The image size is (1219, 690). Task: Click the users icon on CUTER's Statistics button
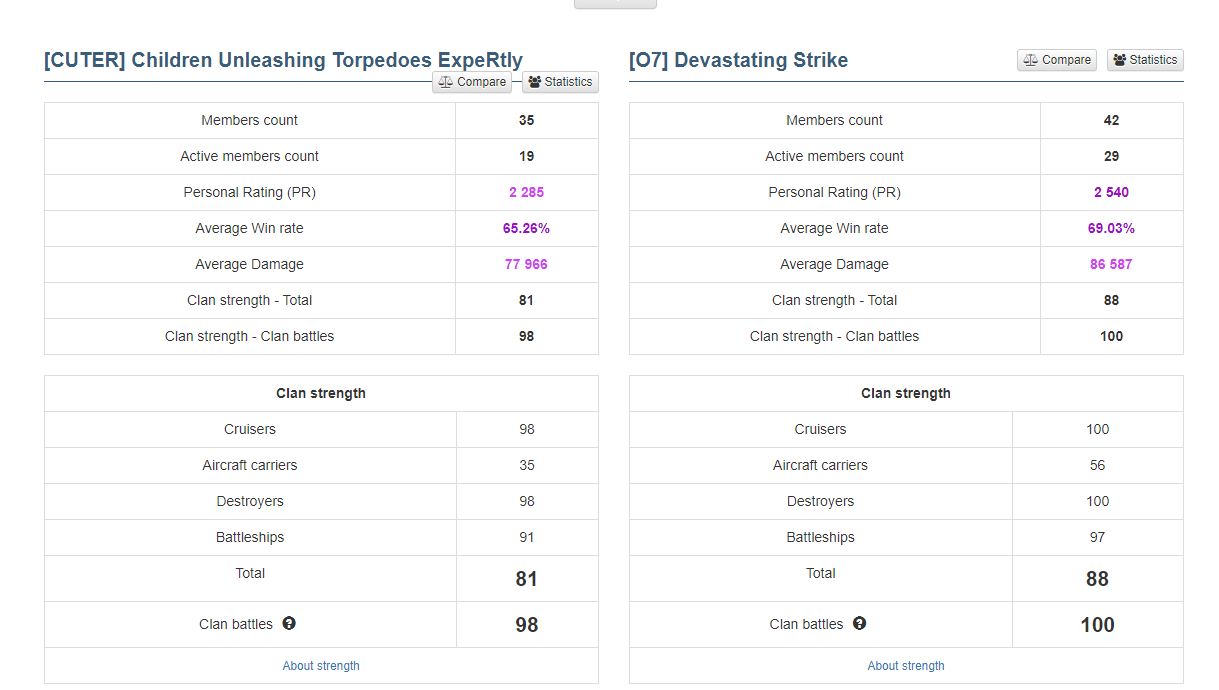pos(535,82)
